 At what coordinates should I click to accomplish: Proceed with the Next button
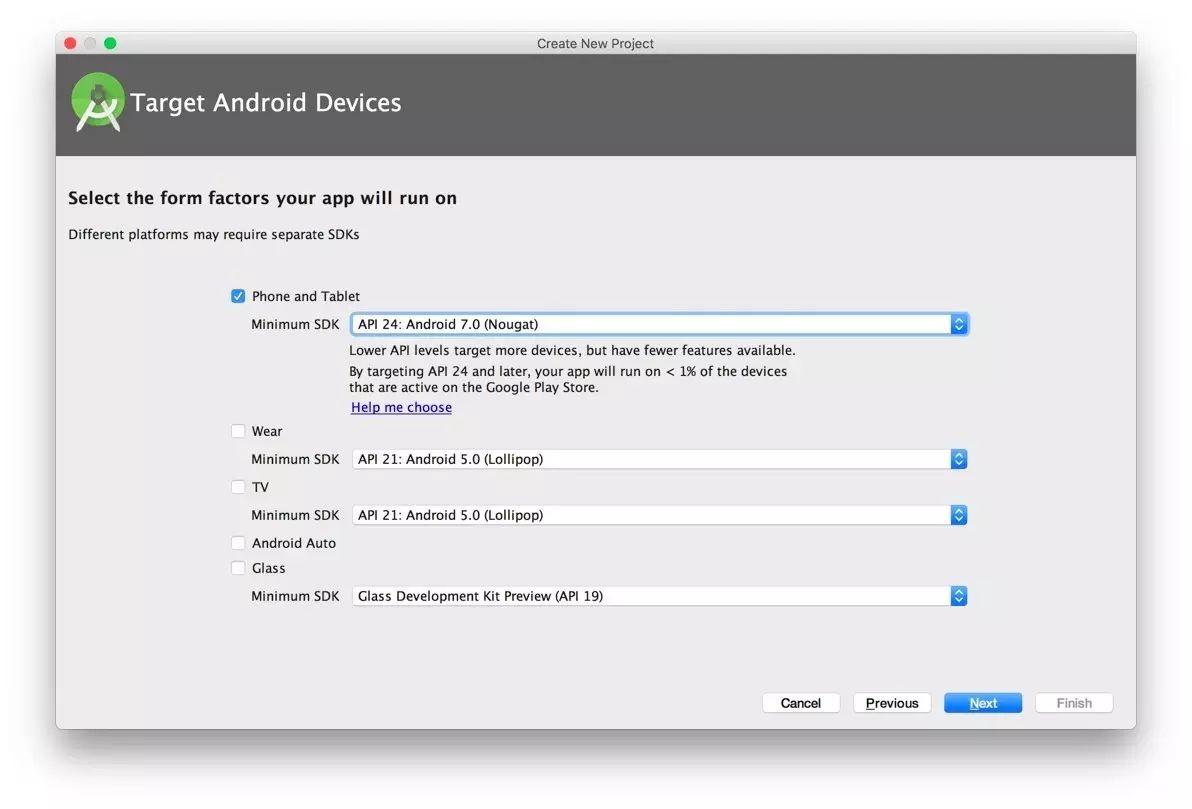(x=983, y=703)
